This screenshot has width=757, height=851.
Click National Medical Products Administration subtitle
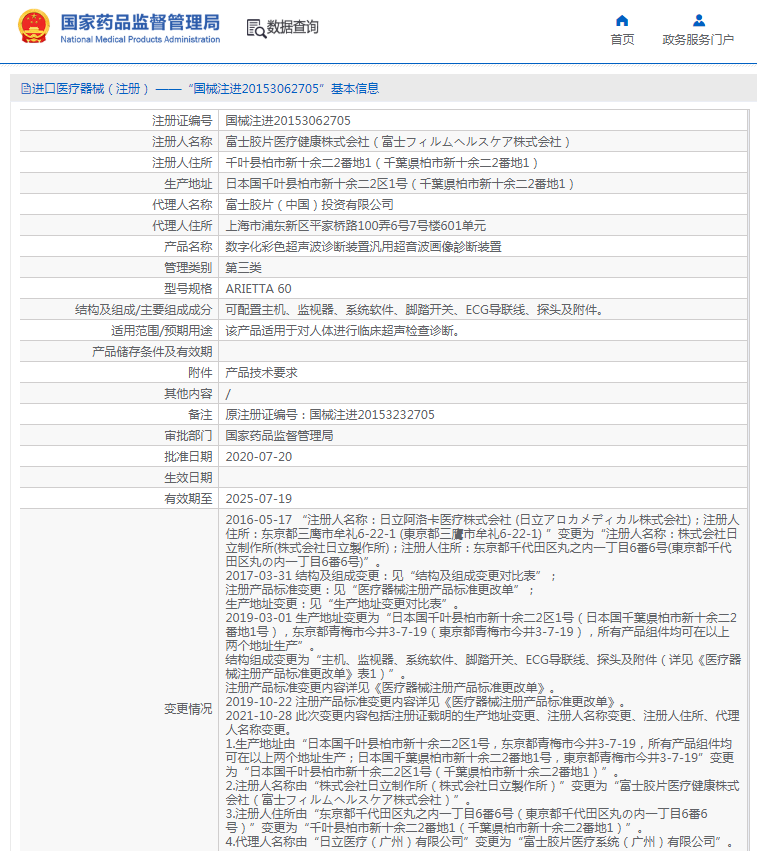pos(140,40)
